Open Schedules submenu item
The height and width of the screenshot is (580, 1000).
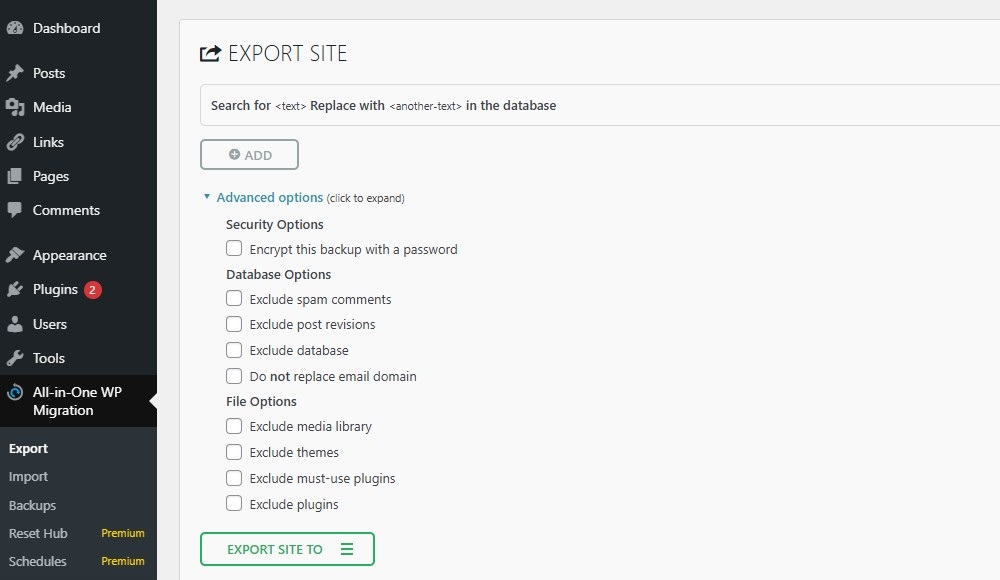[x=38, y=561]
